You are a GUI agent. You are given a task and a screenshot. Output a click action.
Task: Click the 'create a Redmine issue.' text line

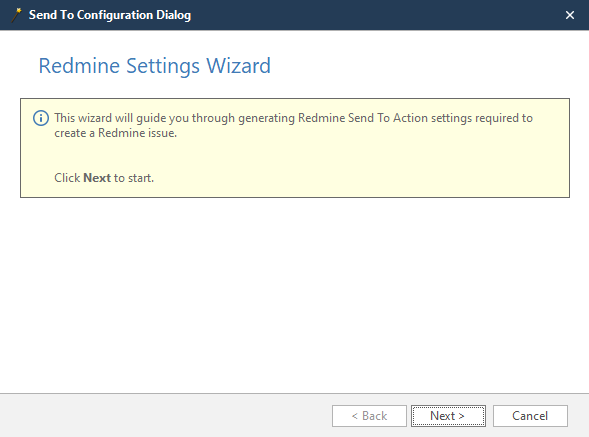[115, 133]
